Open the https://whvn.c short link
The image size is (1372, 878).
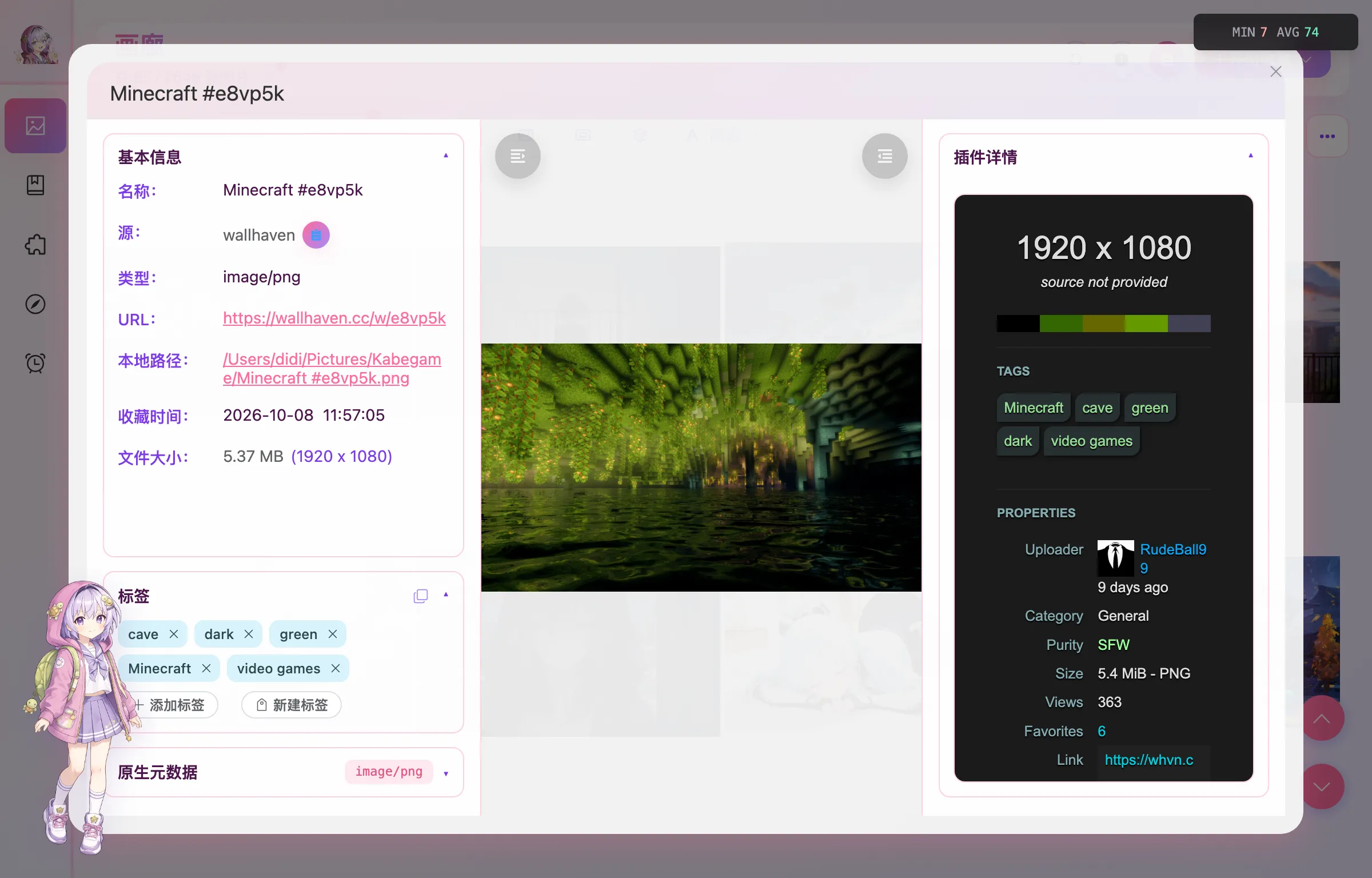coord(1149,760)
